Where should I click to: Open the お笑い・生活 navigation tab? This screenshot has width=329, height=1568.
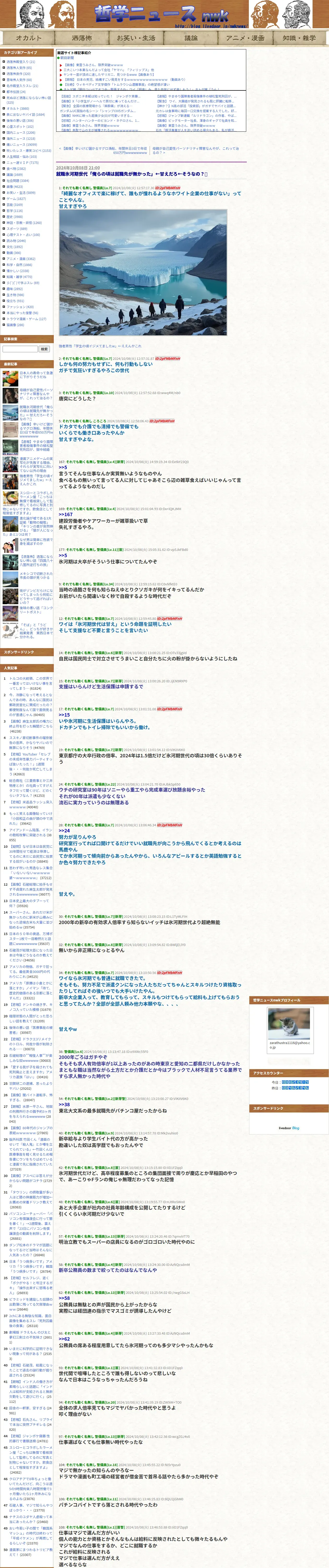click(x=136, y=38)
